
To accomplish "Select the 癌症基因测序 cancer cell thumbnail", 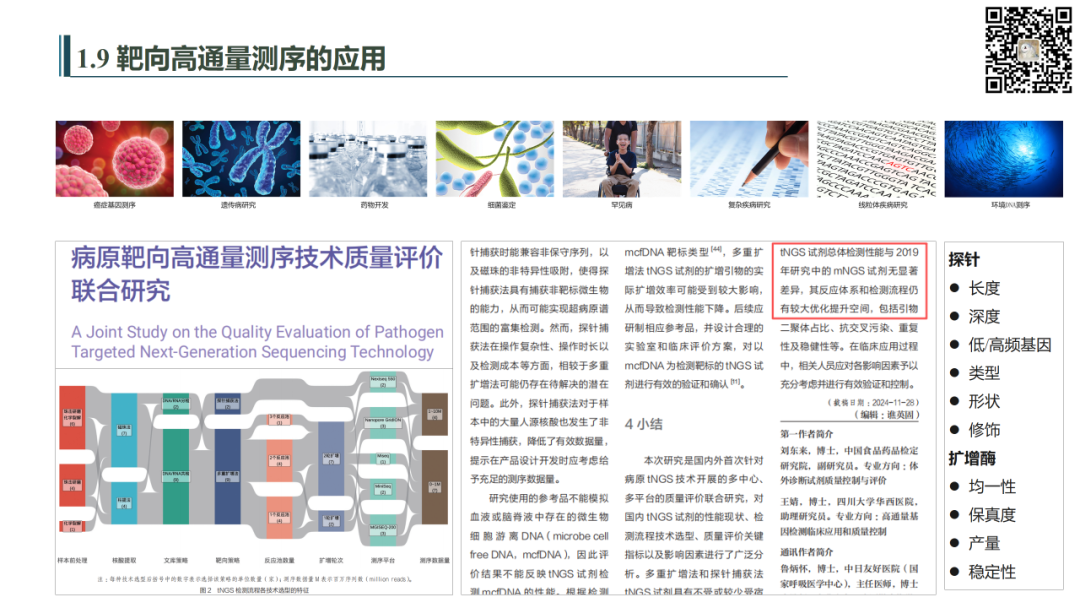I will [114, 159].
